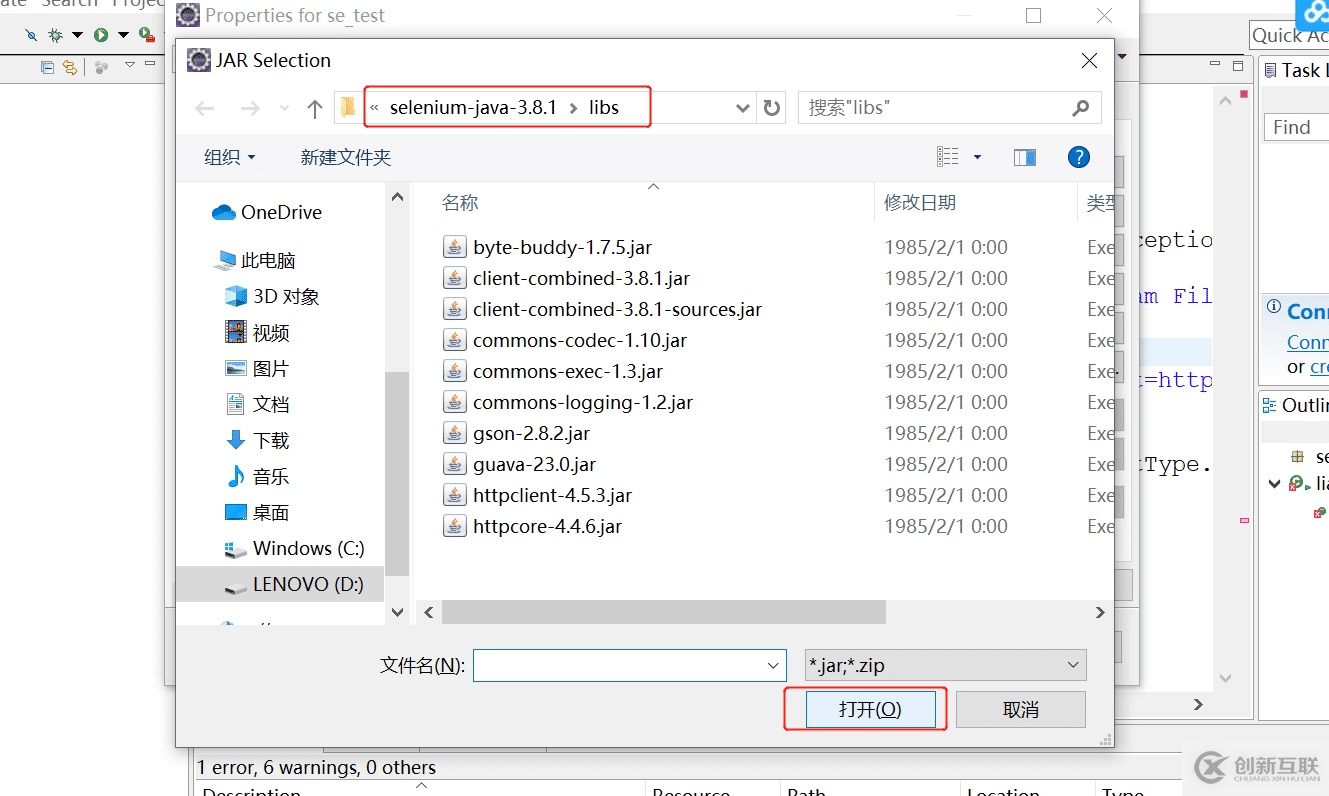Collapse tree node in Eclipse Outline
Image resolution: width=1329 pixels, height=796 pixels.
click(1274, 484)
